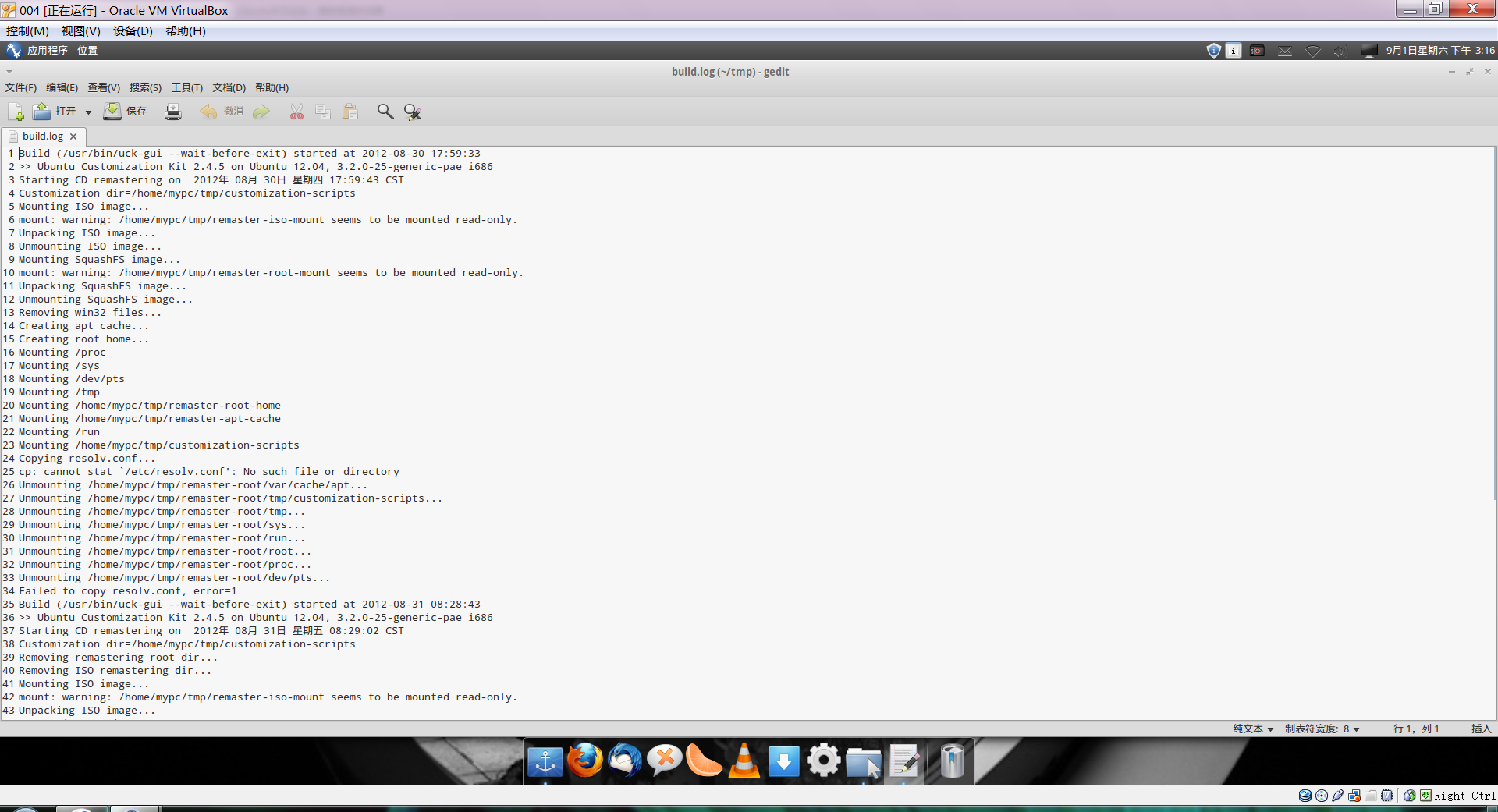Viewport: 1498px width, 812px height.
Task: Click the Open file toolbar button
Action: click(55, 112)
